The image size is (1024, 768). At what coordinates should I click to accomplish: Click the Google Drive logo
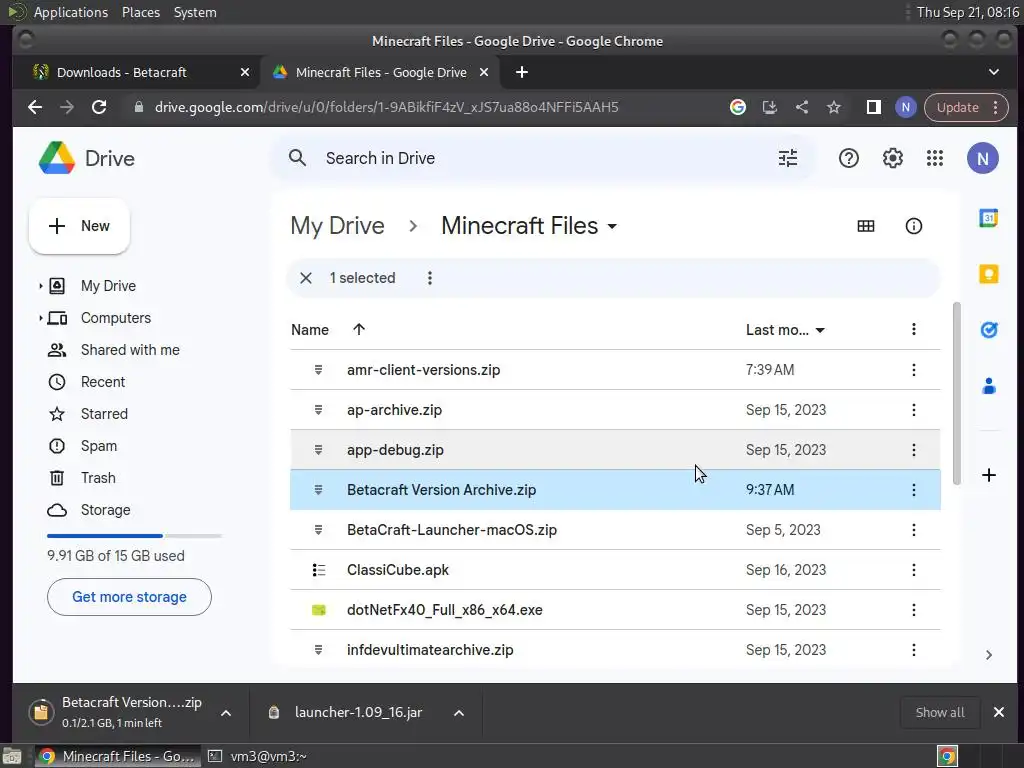[57, 158]
